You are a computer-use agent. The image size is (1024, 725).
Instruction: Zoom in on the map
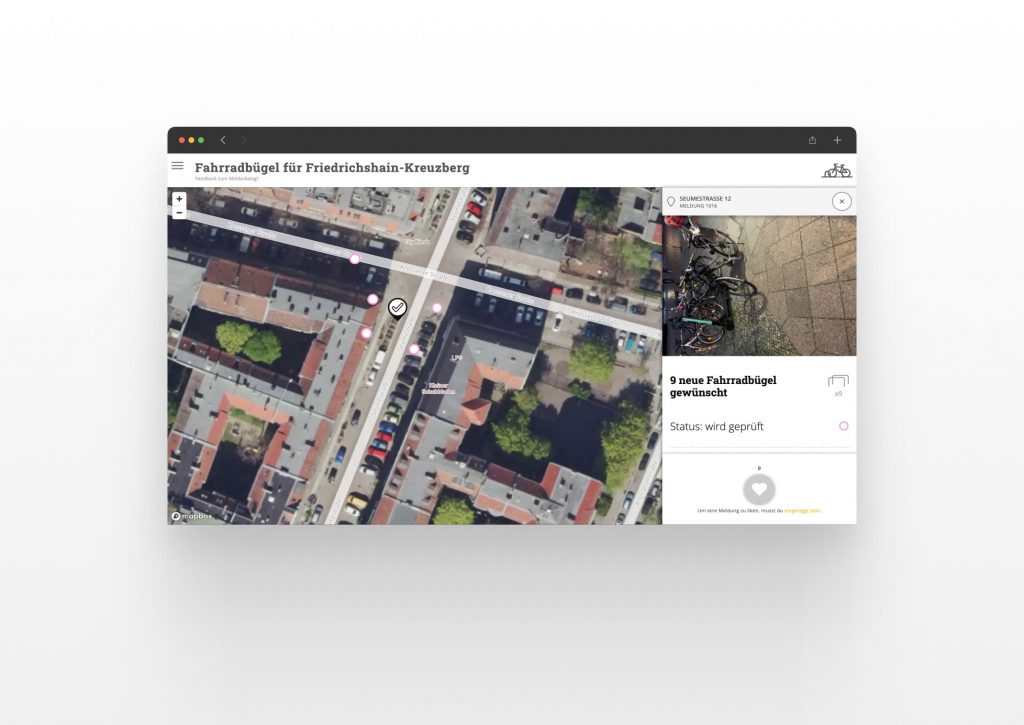point(179,199)
